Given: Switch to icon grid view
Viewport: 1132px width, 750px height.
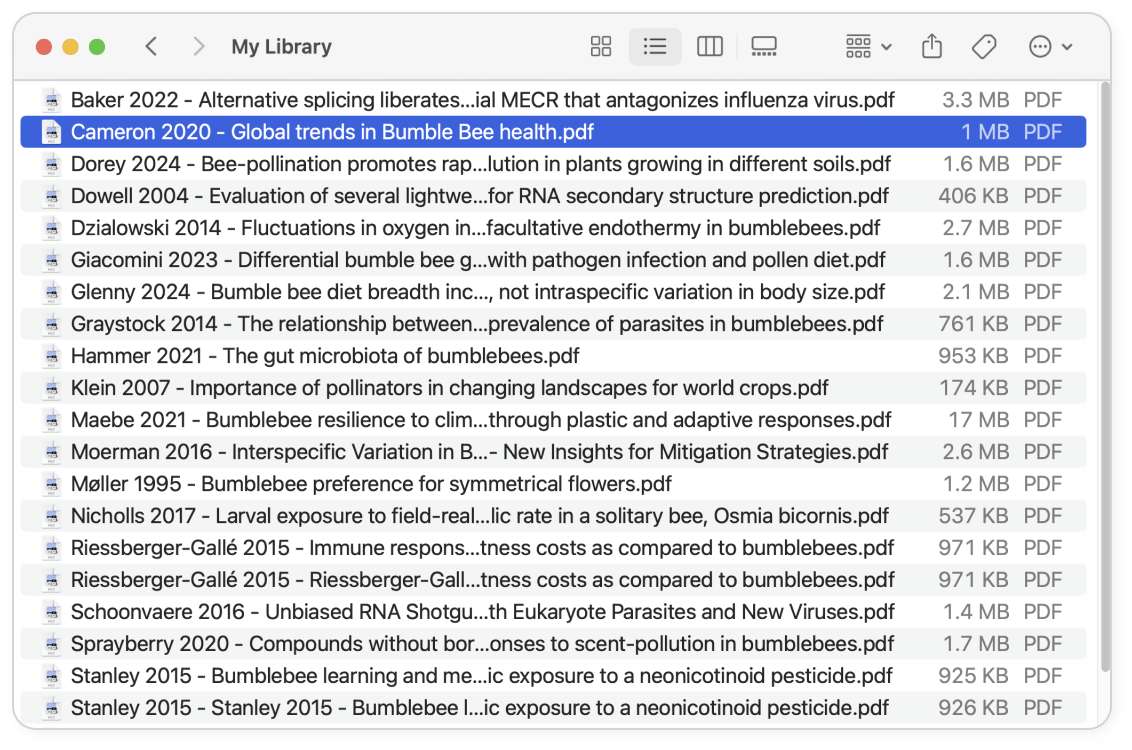Looking at the screenshot, I should pos(601,47).
